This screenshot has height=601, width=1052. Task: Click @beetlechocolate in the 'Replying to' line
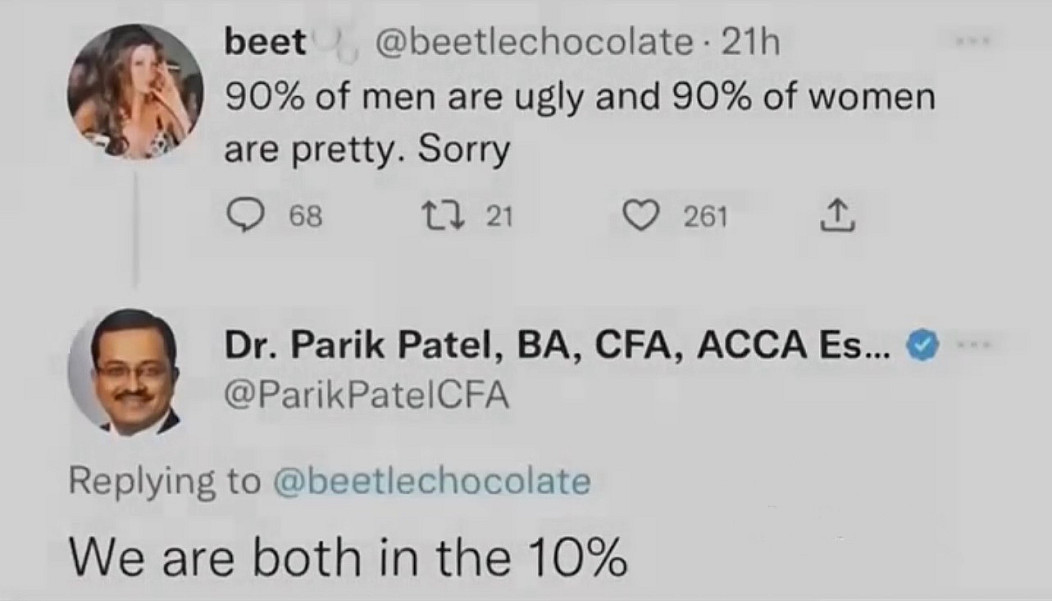click(430, 481)
